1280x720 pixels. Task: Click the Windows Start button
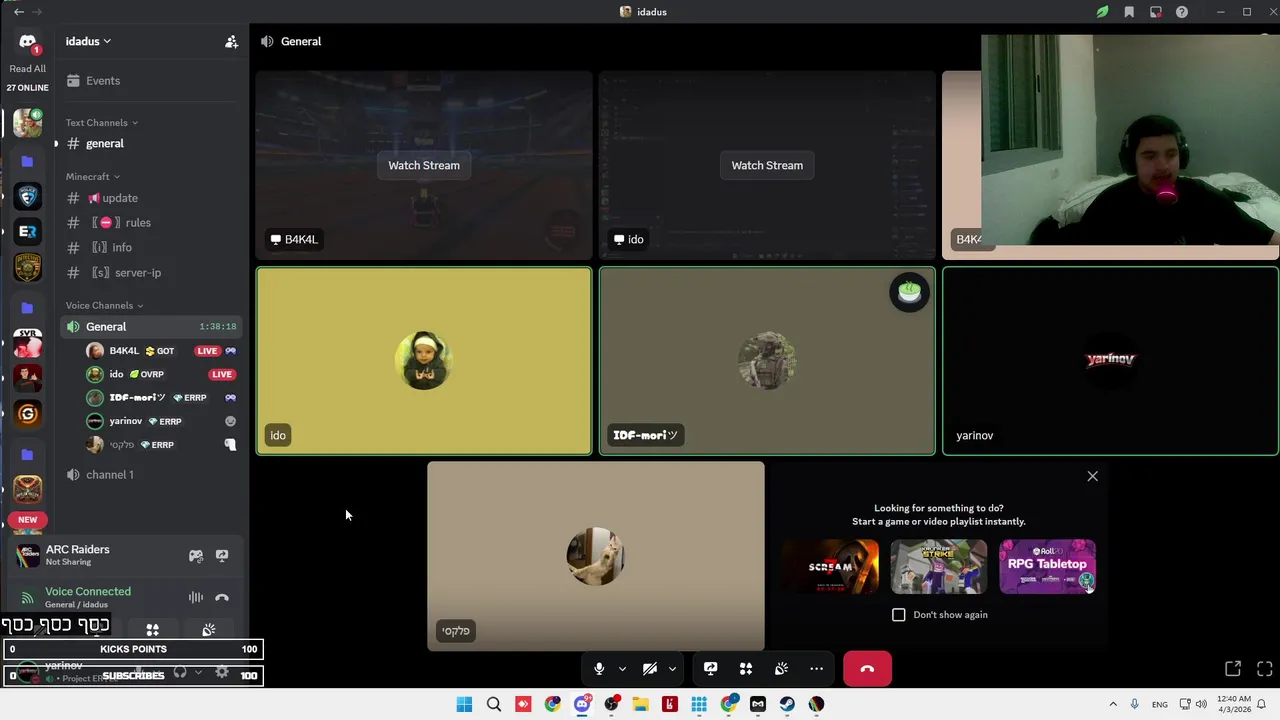464,704
